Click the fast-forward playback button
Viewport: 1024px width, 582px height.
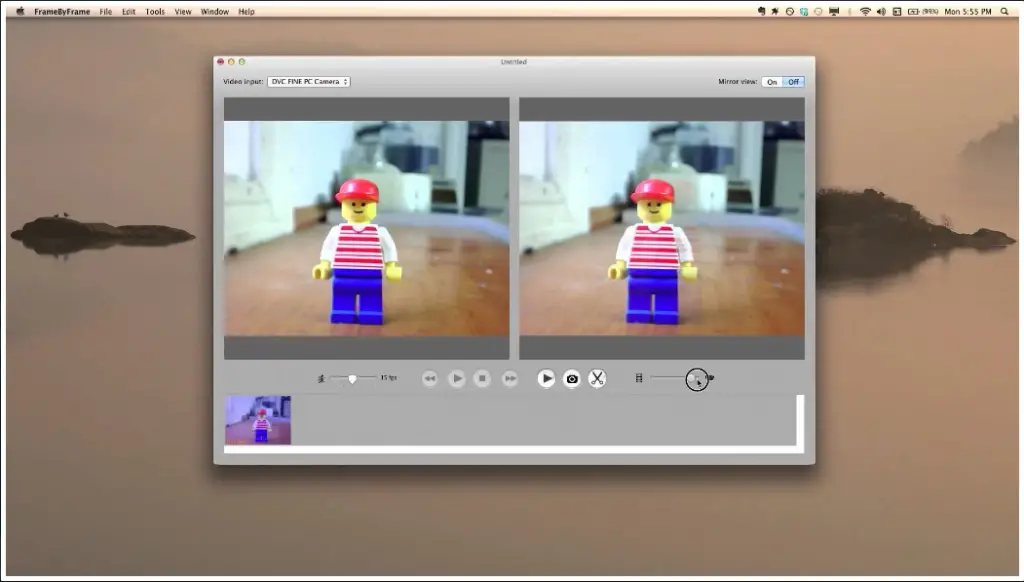(x=509, y=378)
